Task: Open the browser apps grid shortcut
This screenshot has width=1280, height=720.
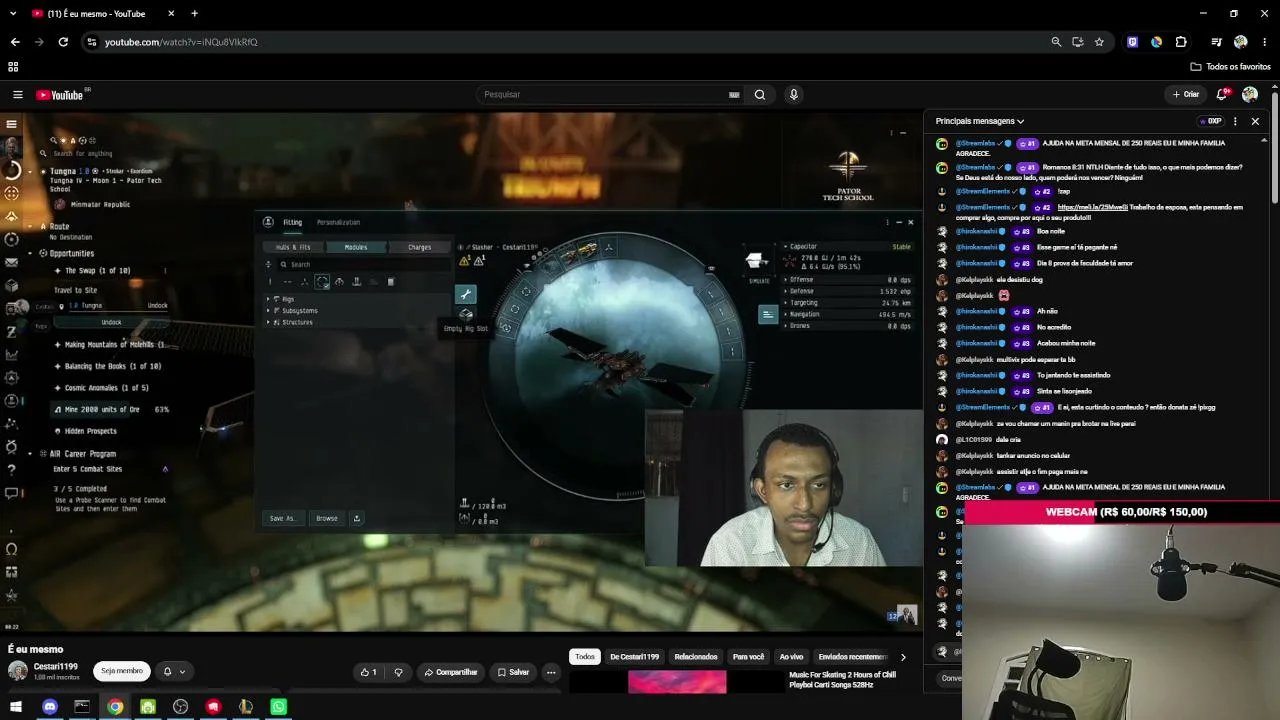Action: coord(13,67)
